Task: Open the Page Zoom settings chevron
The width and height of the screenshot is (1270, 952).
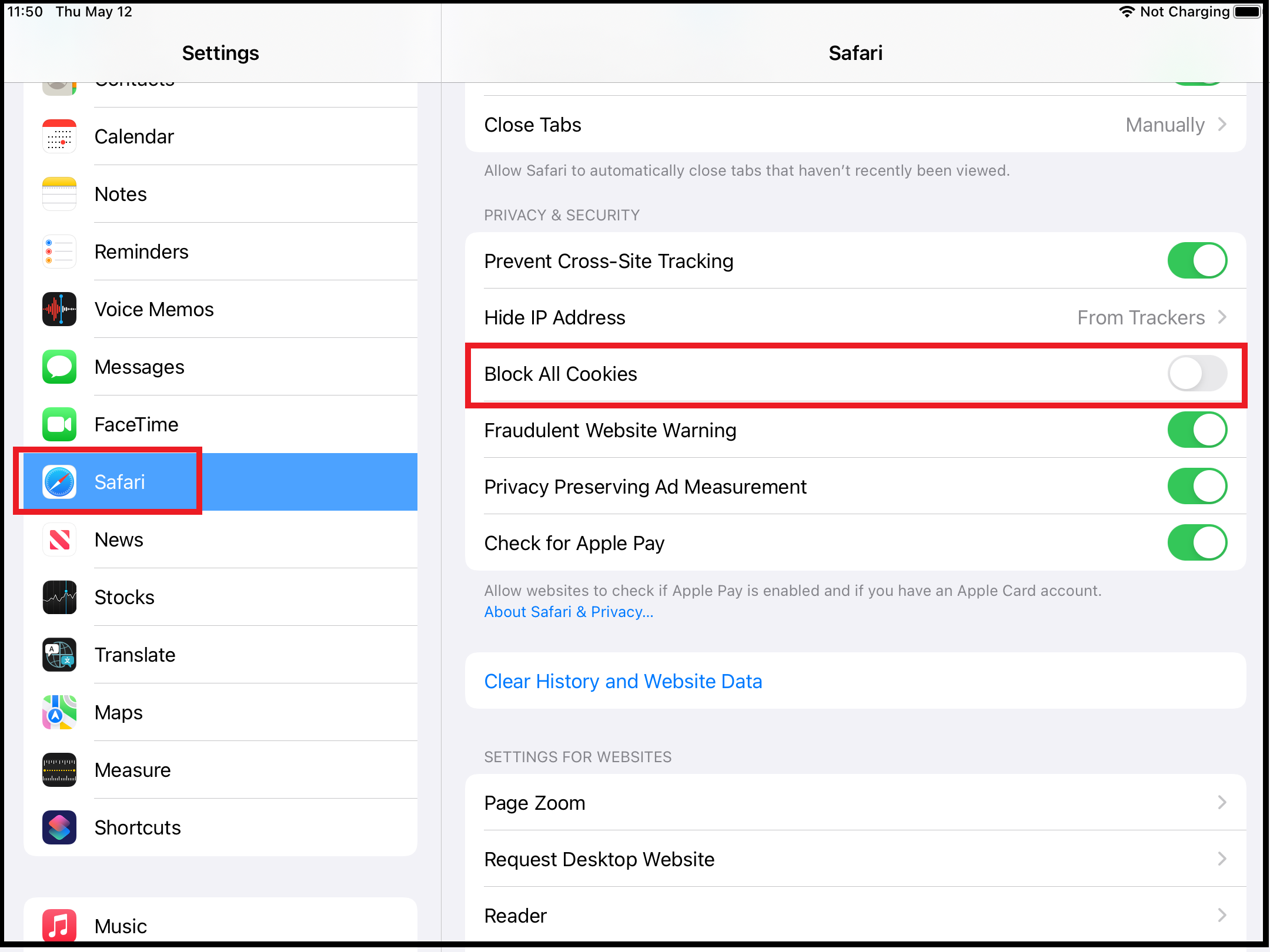Action: 1222,803
